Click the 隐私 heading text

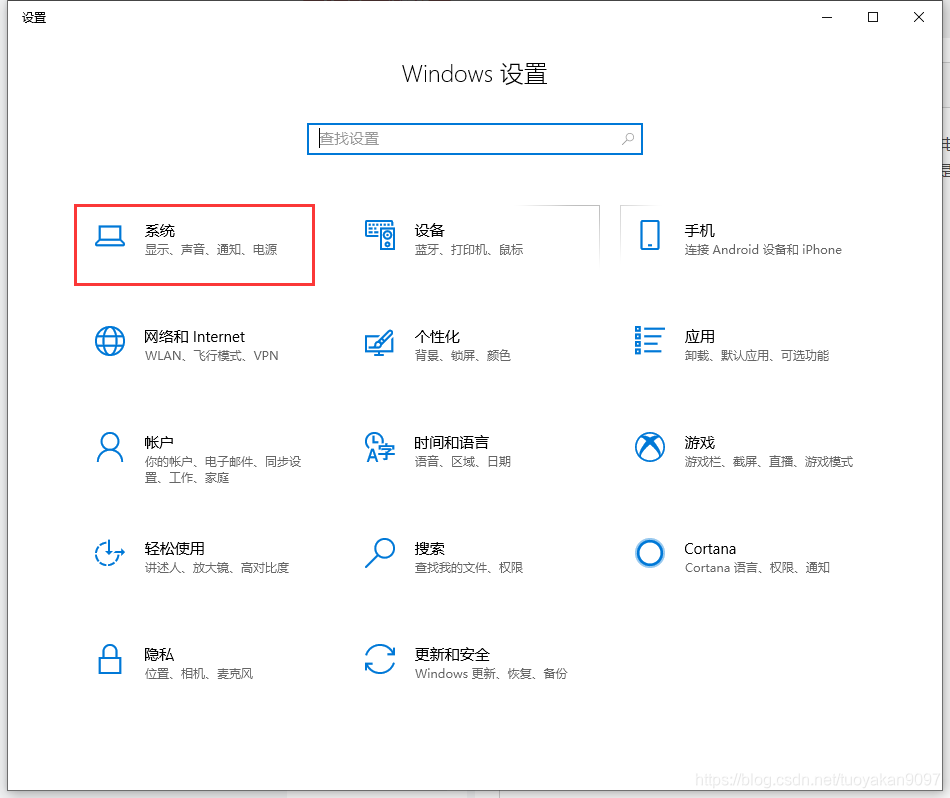[x=159, y=655]
